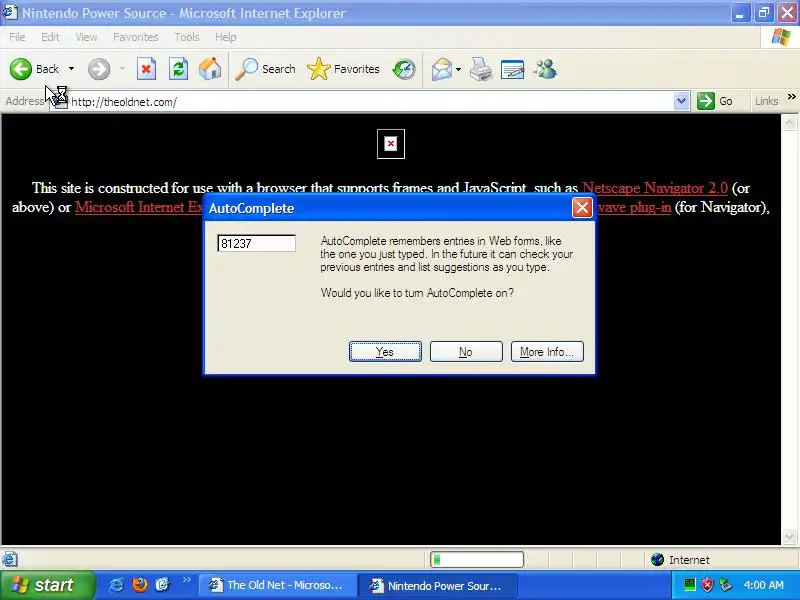Expand the Mail dropdown arrow
This screenshot has height=600, width=800.
[x=458, y=69]
